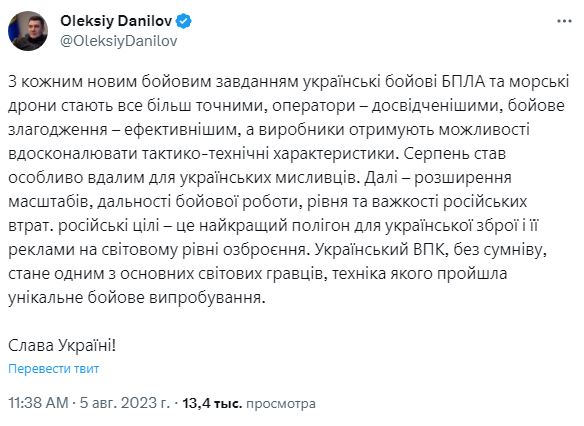Click the last tweet line унікальне бойове випробування
This screenshot has width=584, height=426.
137,298
